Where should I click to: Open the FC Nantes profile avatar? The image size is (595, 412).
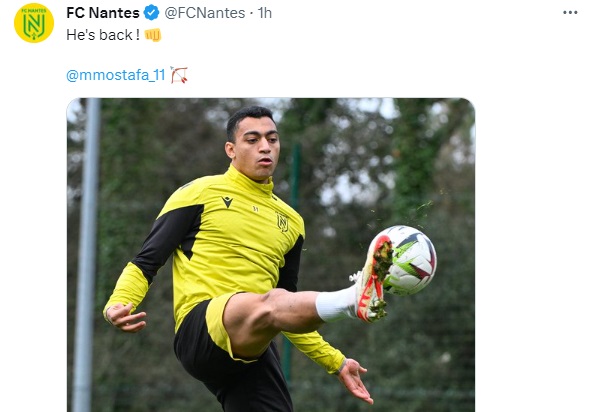click(x=34, y=23)
